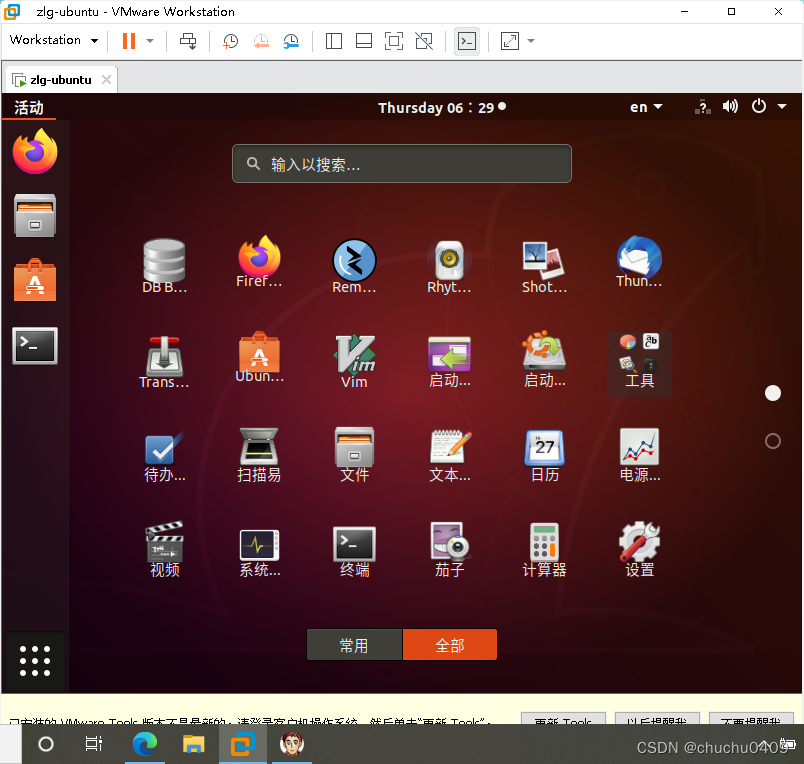The image size is (804, 764).
Task: Enter full screen mode
Action: tap(394, 41)
